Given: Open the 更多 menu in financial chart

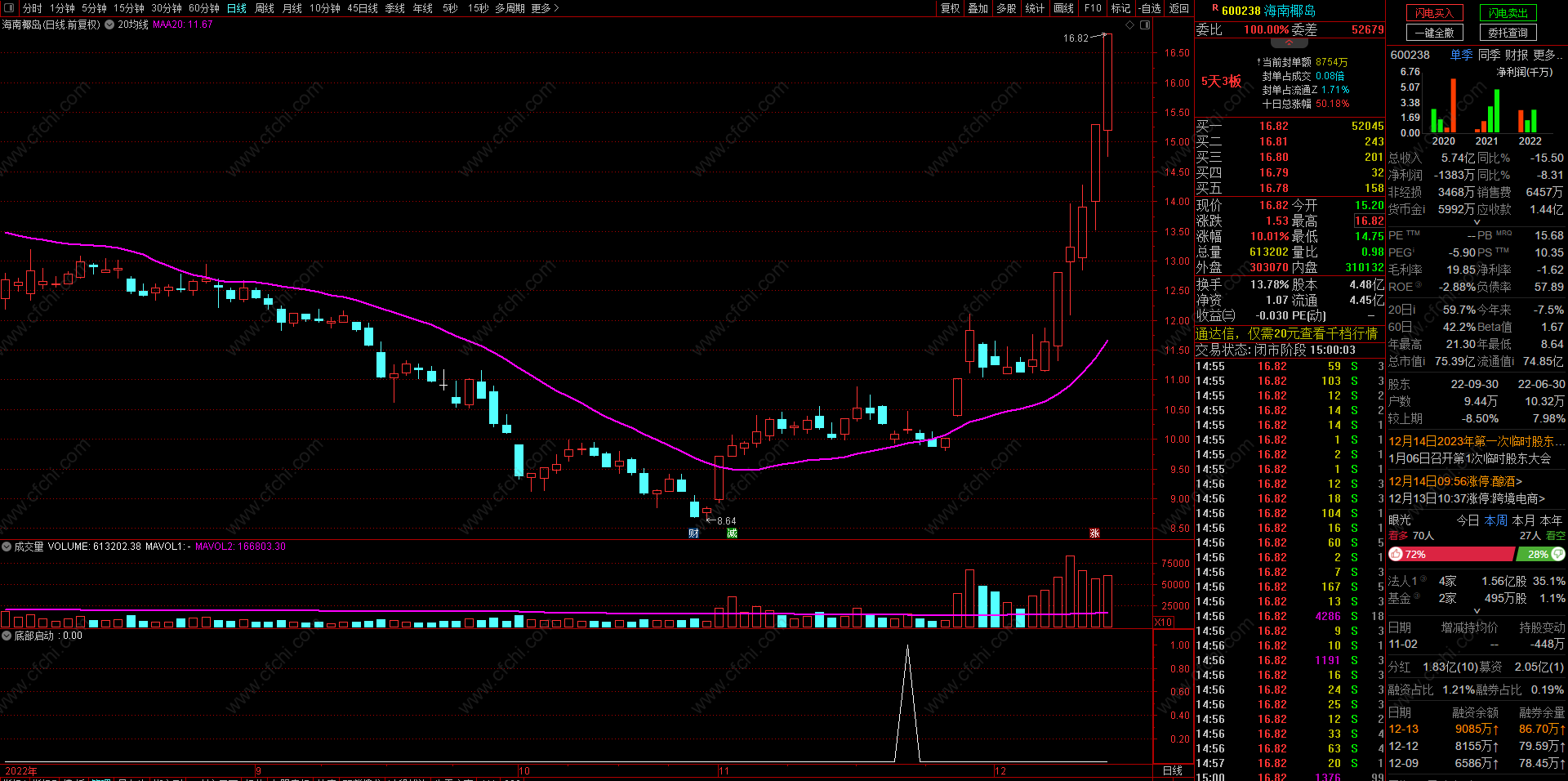Looking at the screenshot, I should point(1548,55).
